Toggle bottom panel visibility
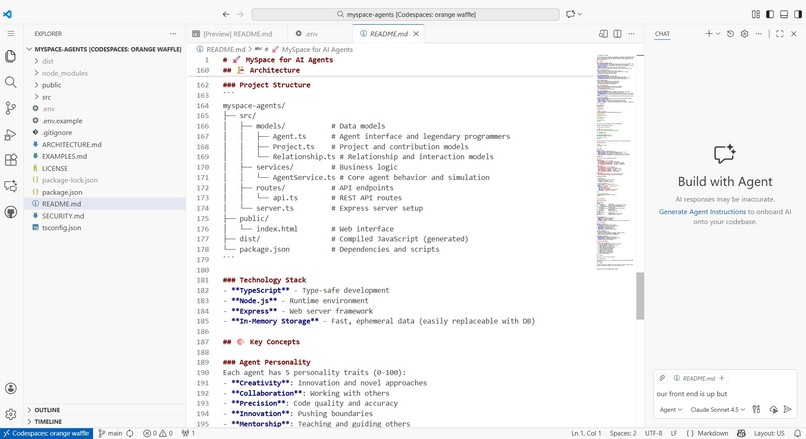Viewport: 806px width, 439px height. pos(784,14)
